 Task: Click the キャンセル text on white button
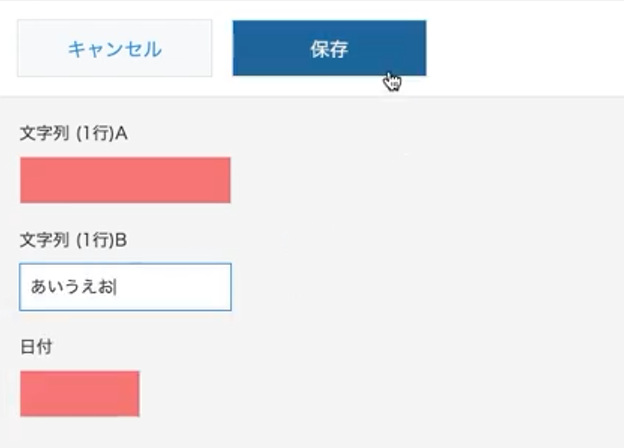click(x=115, y=49)
